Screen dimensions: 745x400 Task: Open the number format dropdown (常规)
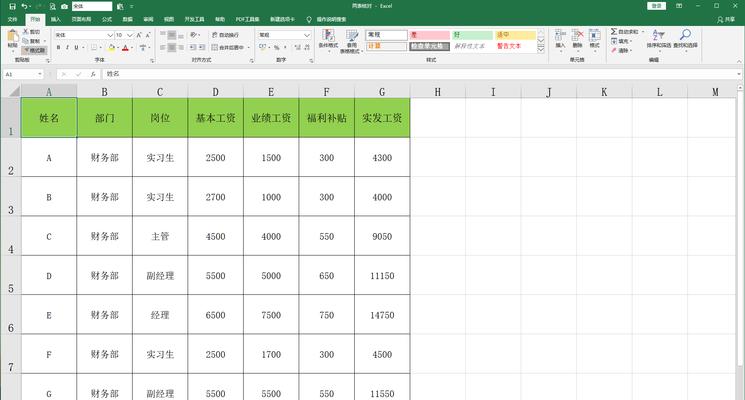(x=307, y=35)
